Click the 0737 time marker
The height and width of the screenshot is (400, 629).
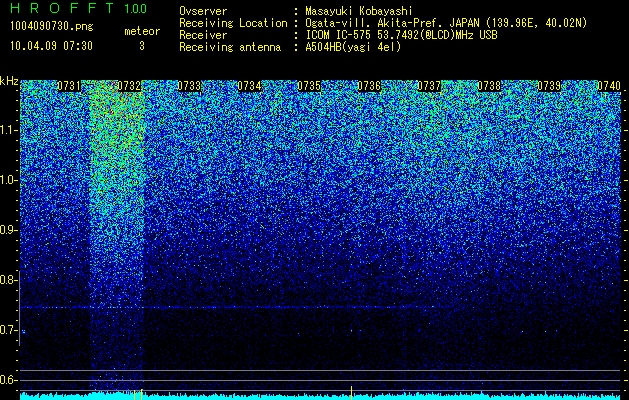coord(429,86)
